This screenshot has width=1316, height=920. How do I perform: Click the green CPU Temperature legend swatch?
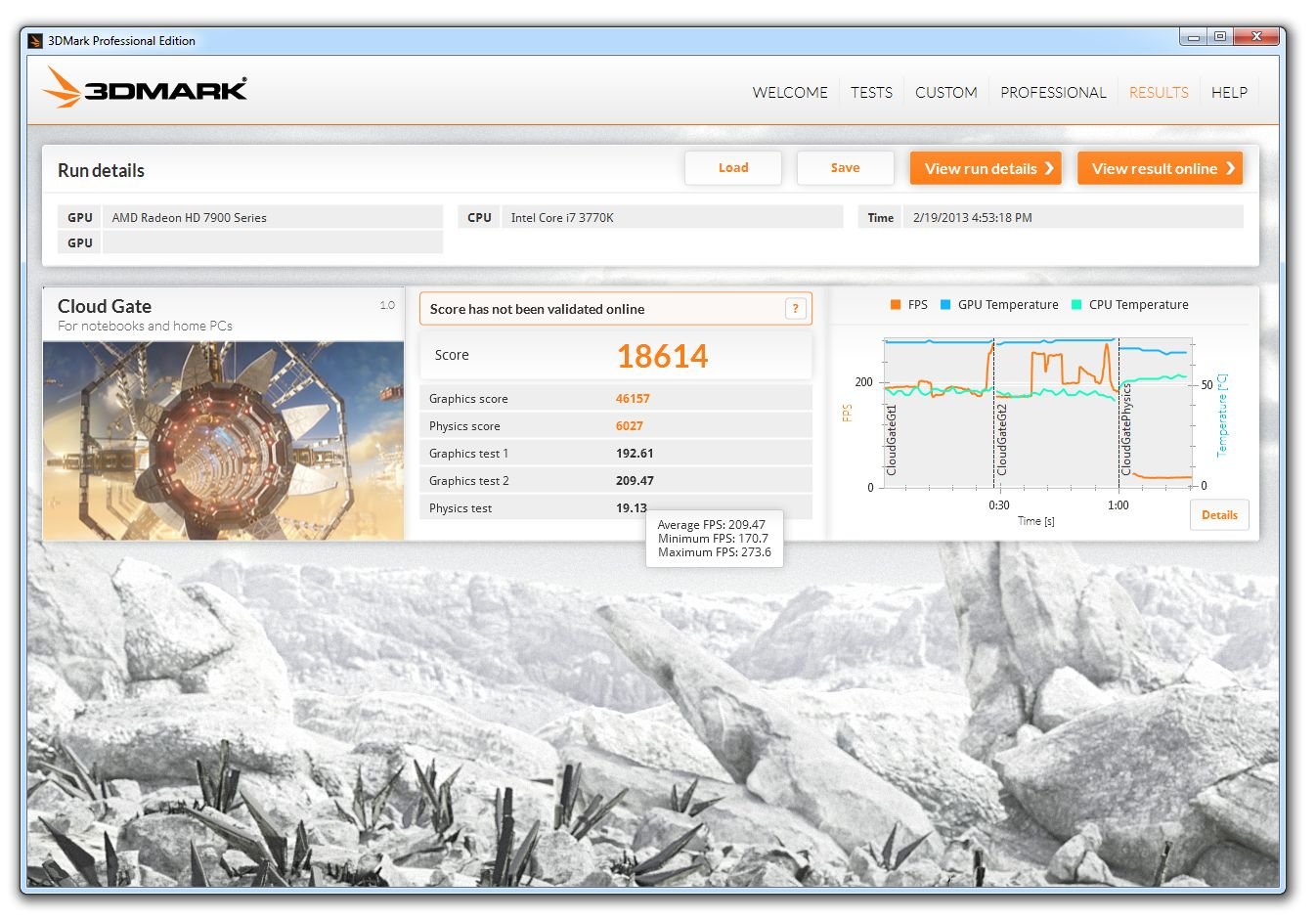point(1076,305)
